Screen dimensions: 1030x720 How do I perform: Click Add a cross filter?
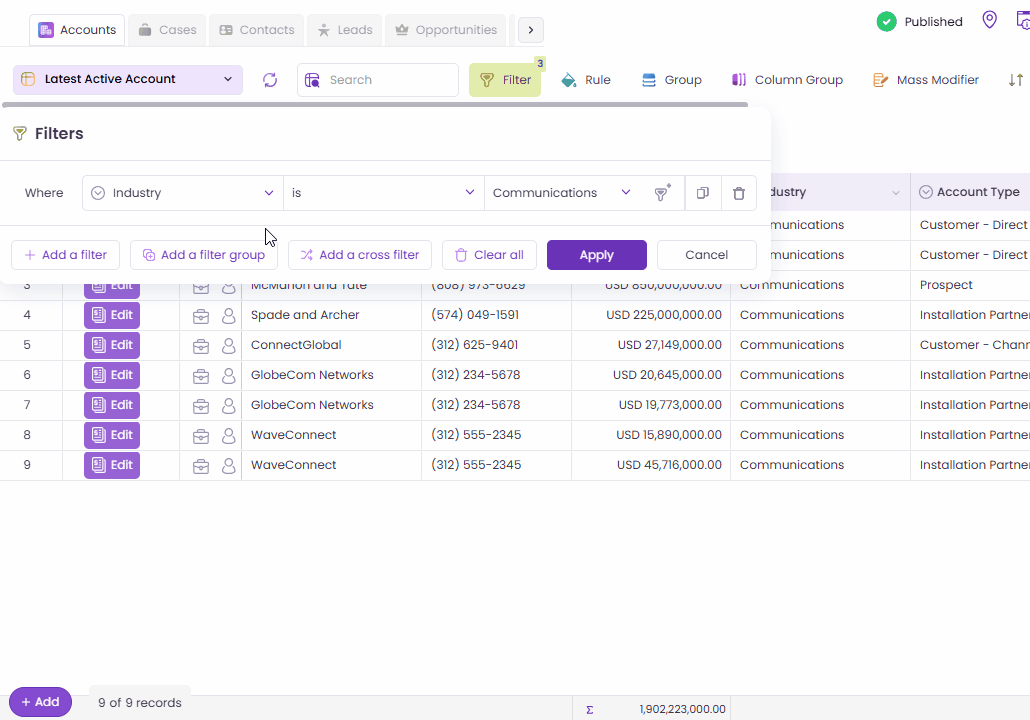click(360, 255)
